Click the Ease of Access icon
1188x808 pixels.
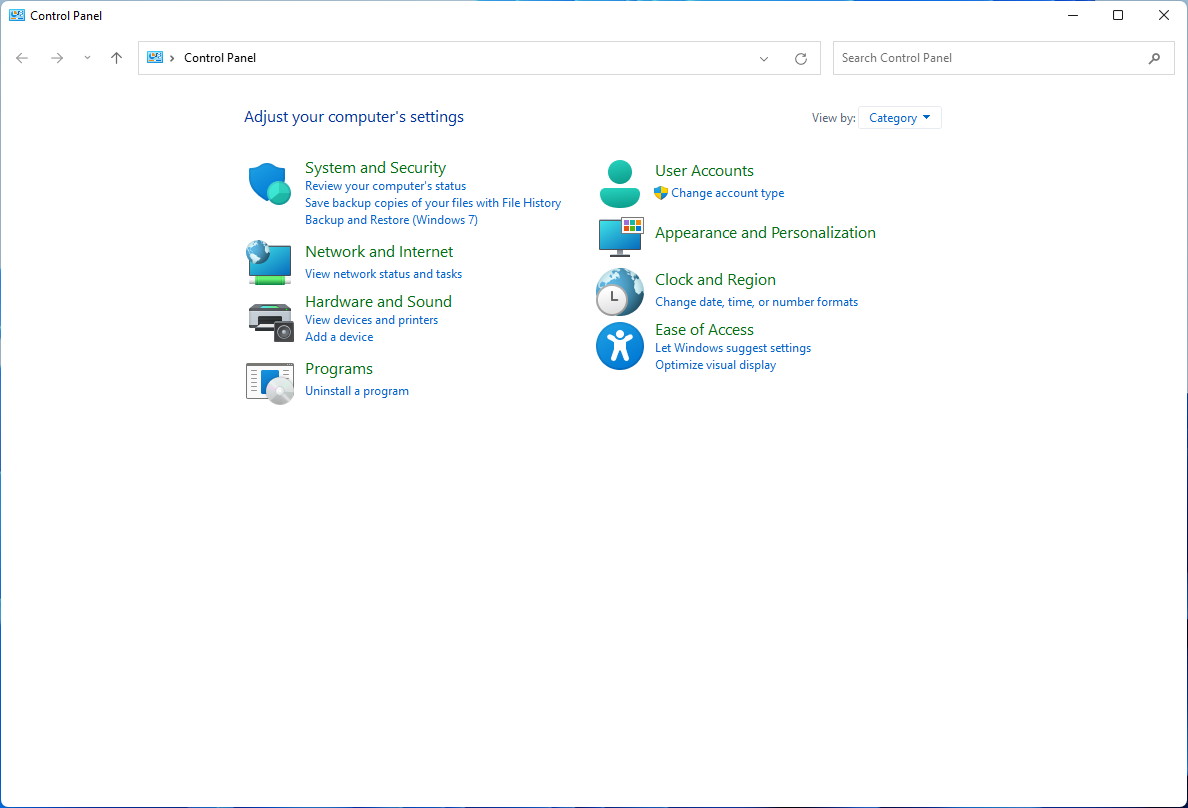[x=620, y=346]
